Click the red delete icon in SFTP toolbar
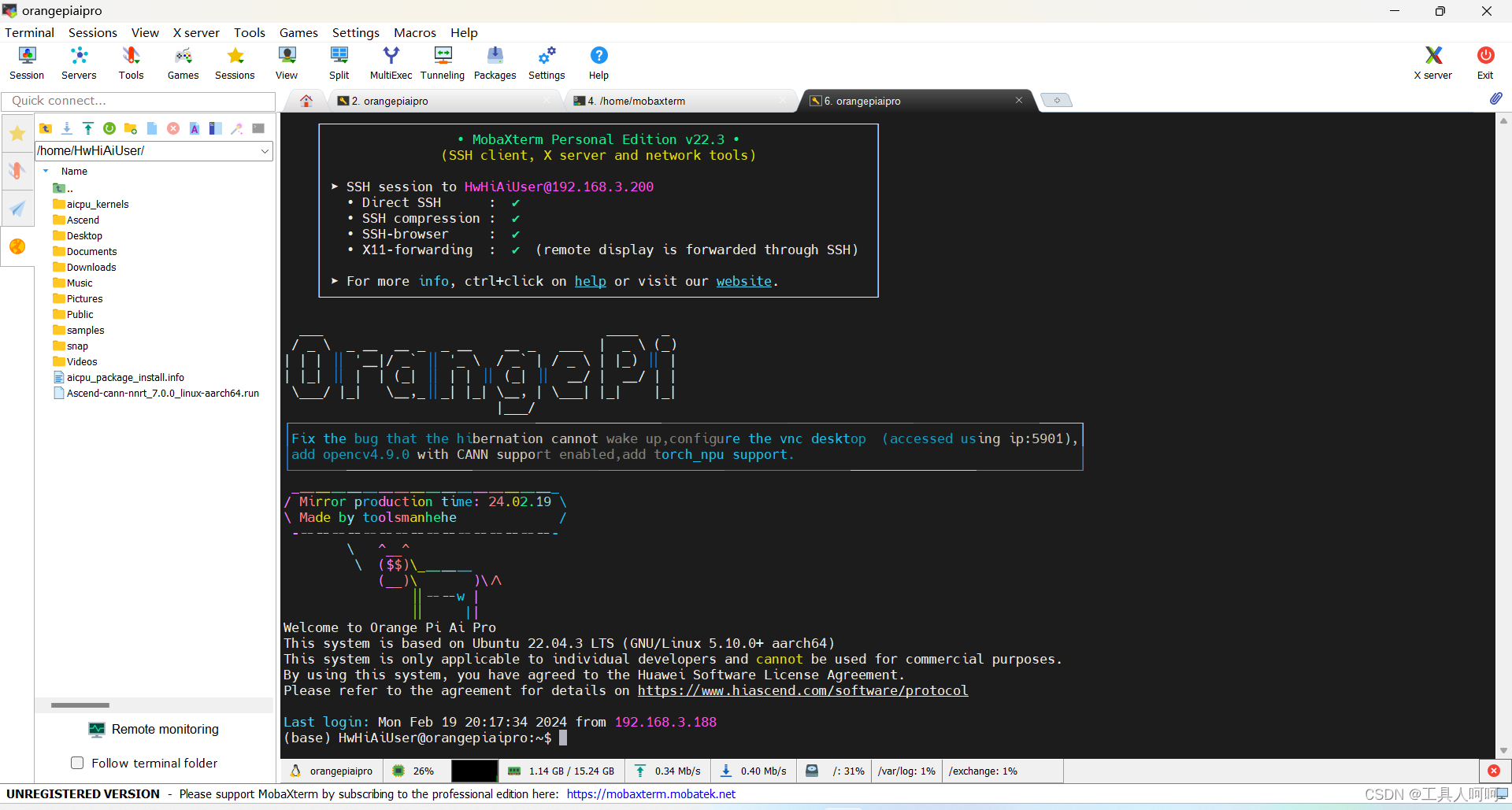1512x810 pixels. [x=173, y=128]
